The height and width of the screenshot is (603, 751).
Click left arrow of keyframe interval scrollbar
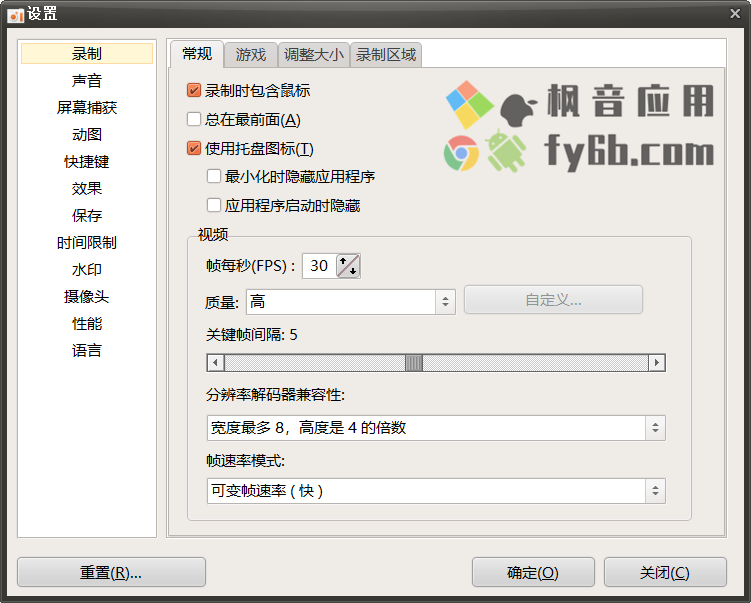click(216, 363)
